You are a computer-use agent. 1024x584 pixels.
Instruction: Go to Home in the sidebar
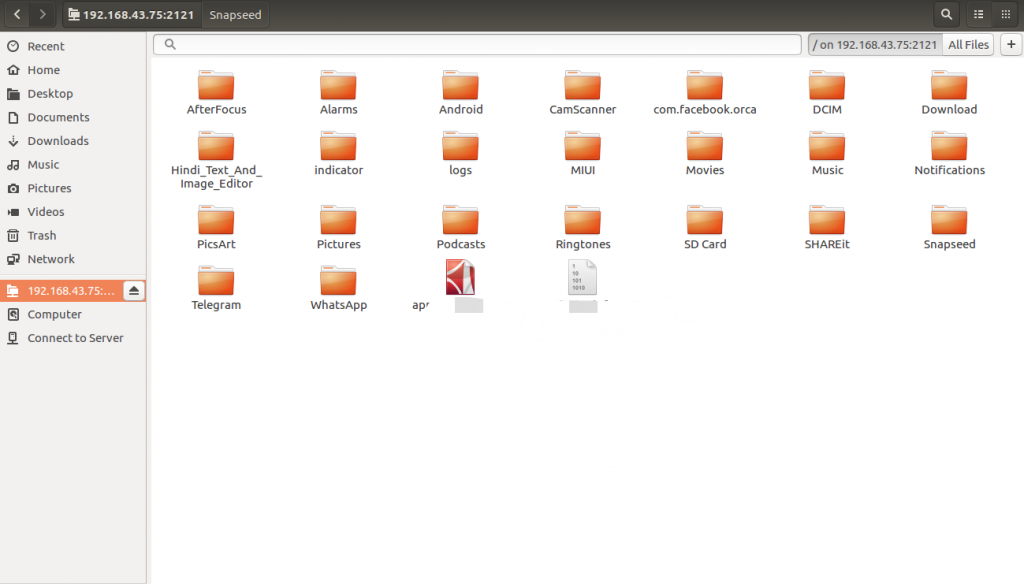click(x=73, y=70)
